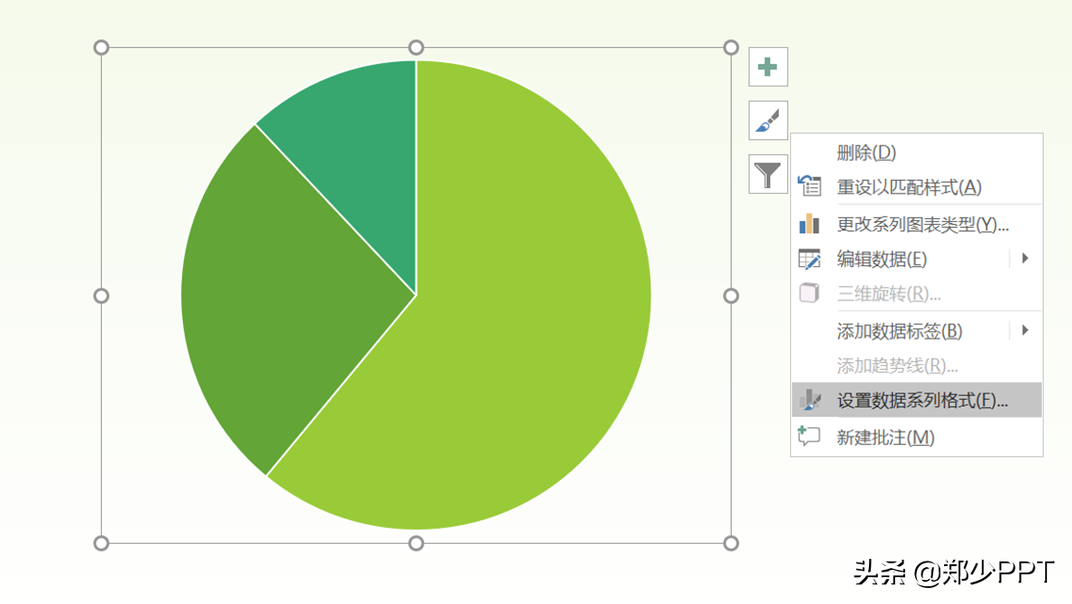This screenshot has height=604, width=1072.
Task: Choose 设置数据系列格式(F)... menu entry
Action: point(916,400)
